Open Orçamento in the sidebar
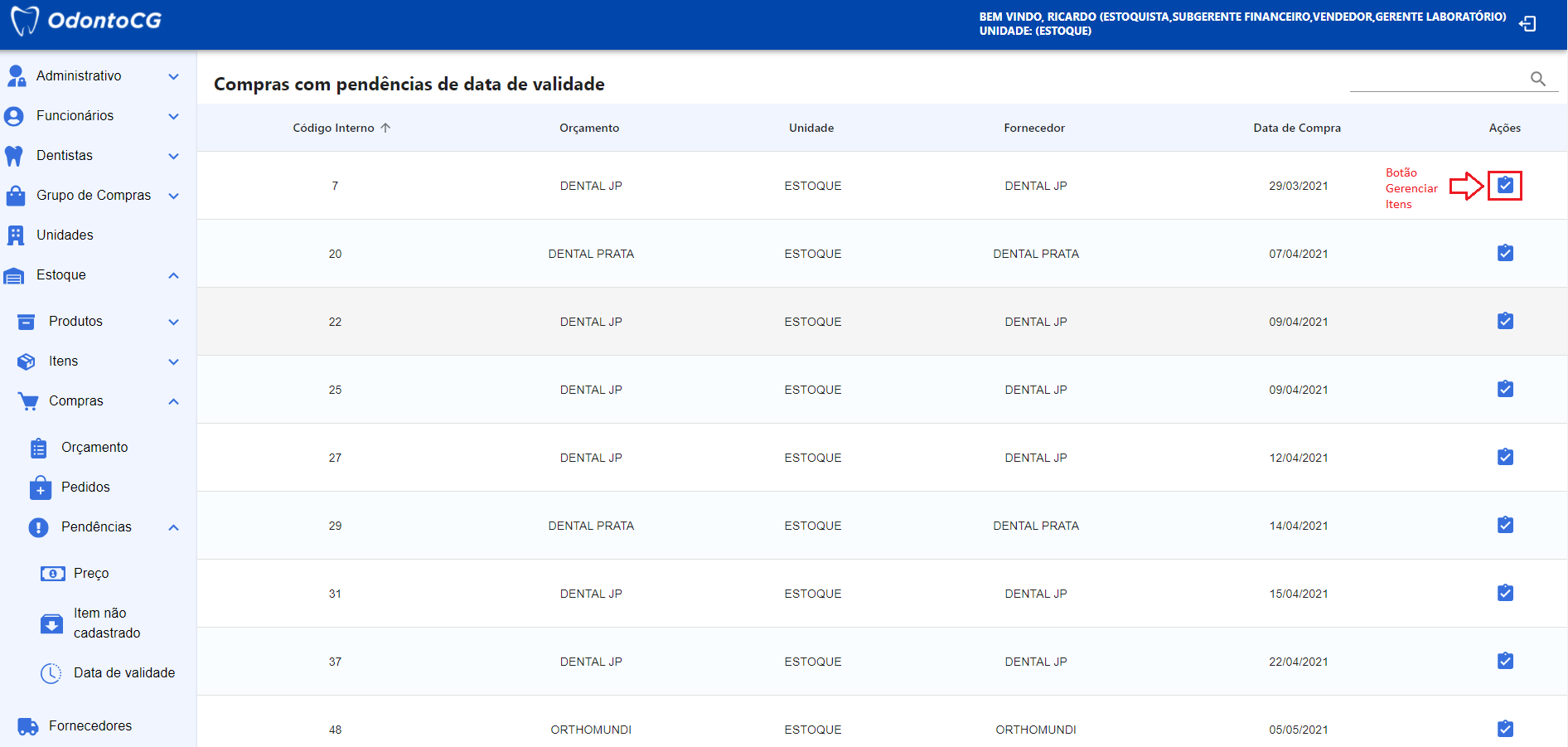 point(94,448)
